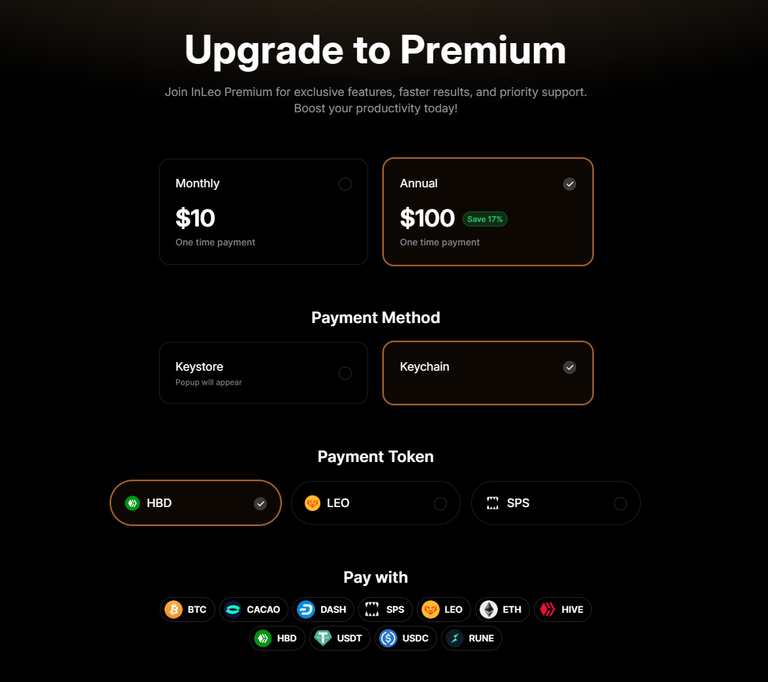The height and width of the screenshot is (682, 768).
Task: Click the $100 Annual plan card
Action: click(x=488, y=212)
